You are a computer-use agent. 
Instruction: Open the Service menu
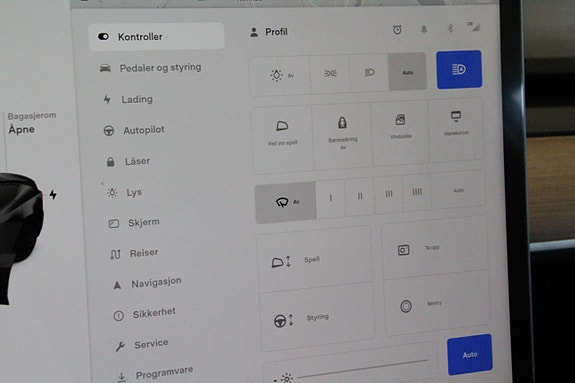coord(142,344)
